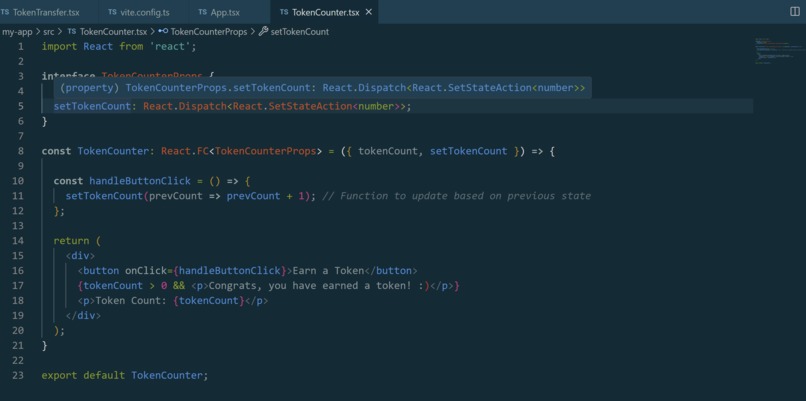Switch to the App.tsx tab
The height and width of the screenshot is (401, 806).
point(224,12)
